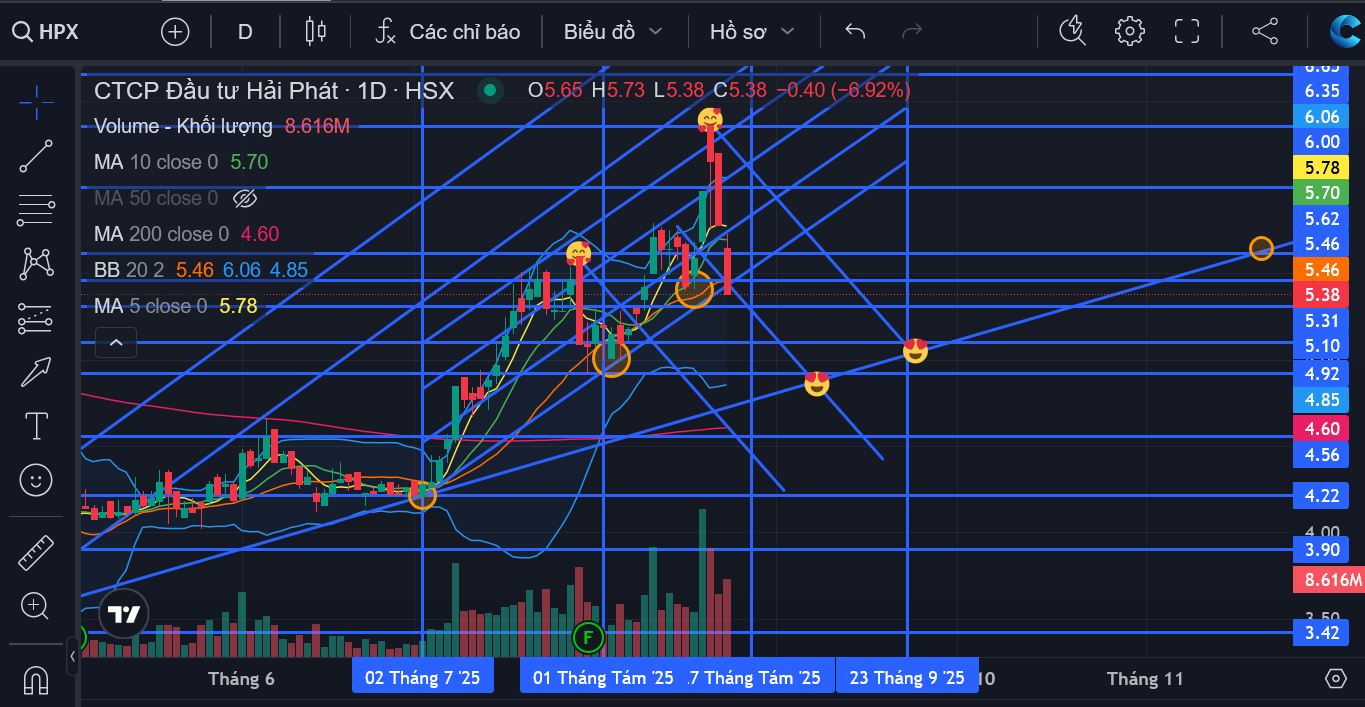Select the 02 Tháng 7 '25 date label

pyautogui.click(x=422, y=678)
